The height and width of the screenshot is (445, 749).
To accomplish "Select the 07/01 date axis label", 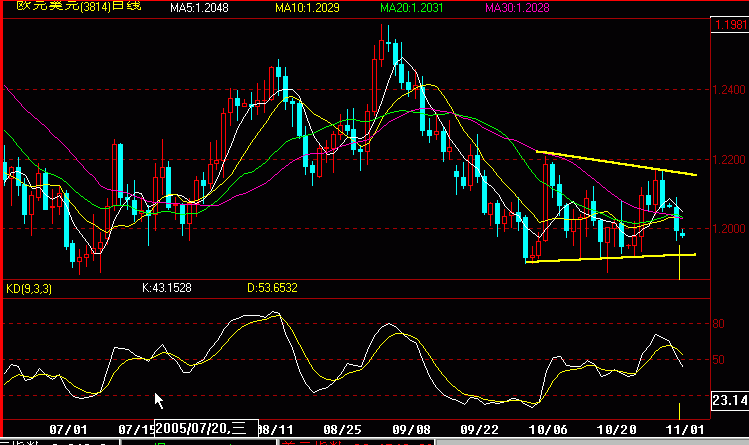I will (x=68, y=429).
